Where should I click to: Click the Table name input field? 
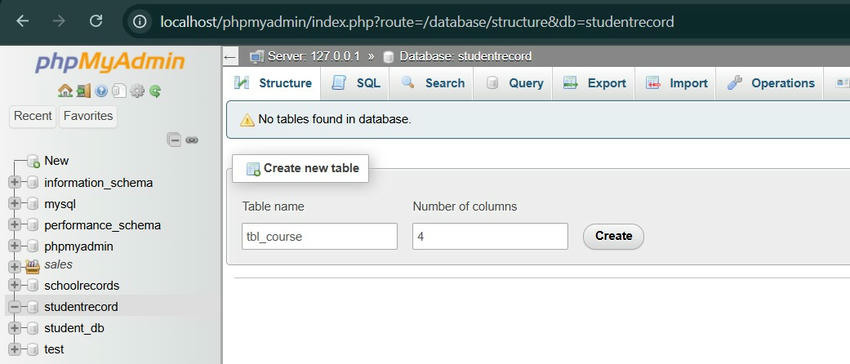tap(320, 237)
